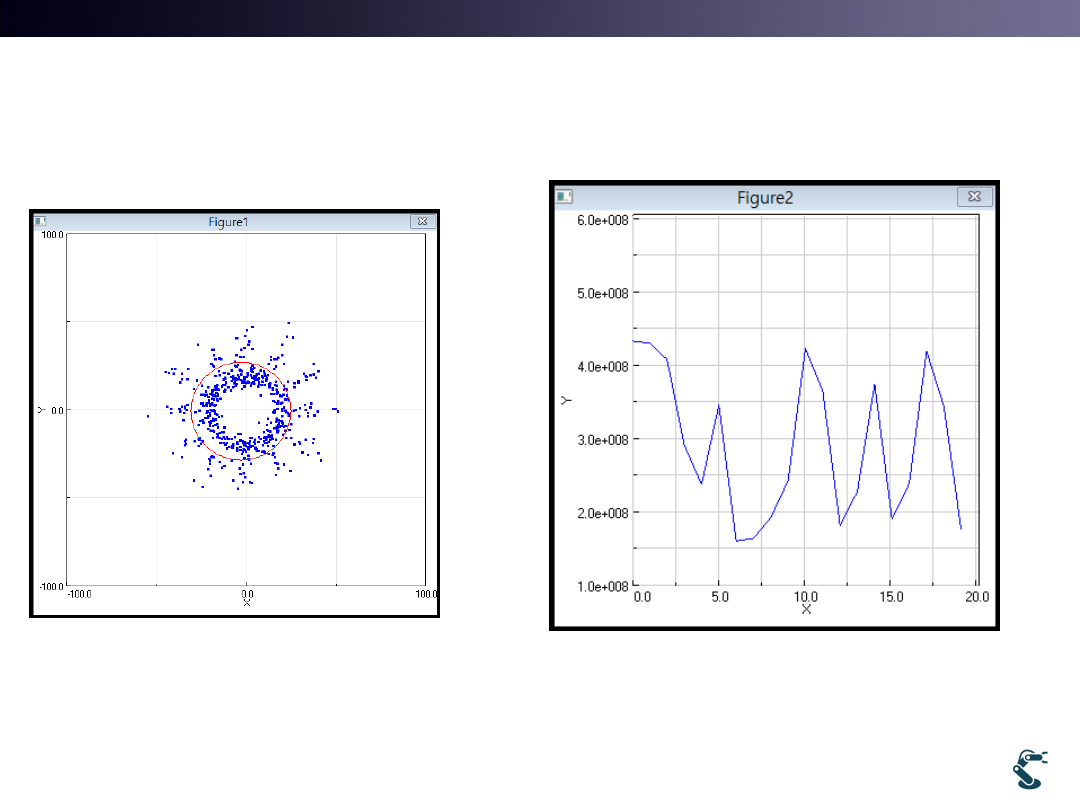Select the Figure1 title bar text
1080x810 pixels.
[228, 222]
